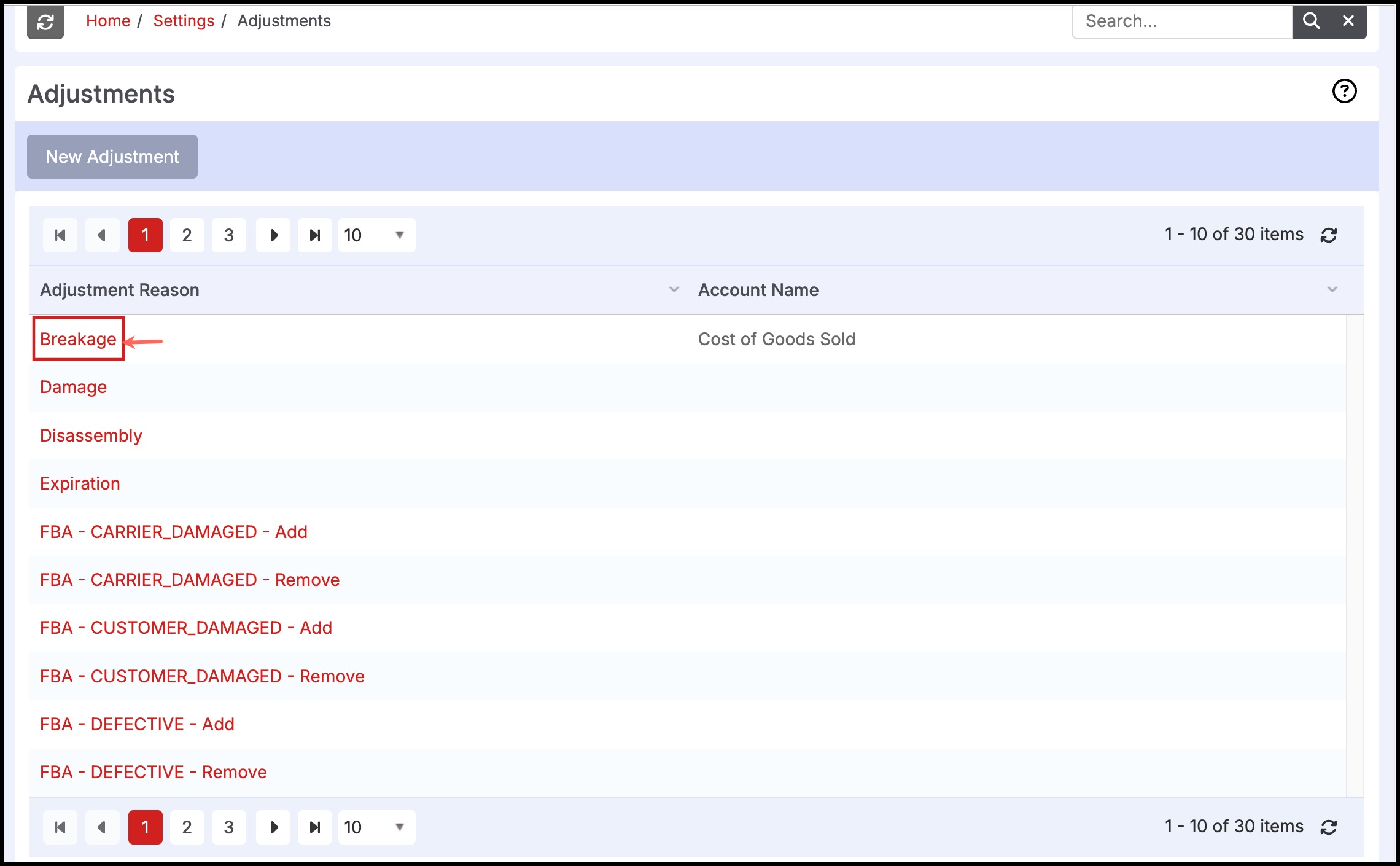
Task: Open the Breakage adjustment reason link
Action: click(x=78, y=339)
